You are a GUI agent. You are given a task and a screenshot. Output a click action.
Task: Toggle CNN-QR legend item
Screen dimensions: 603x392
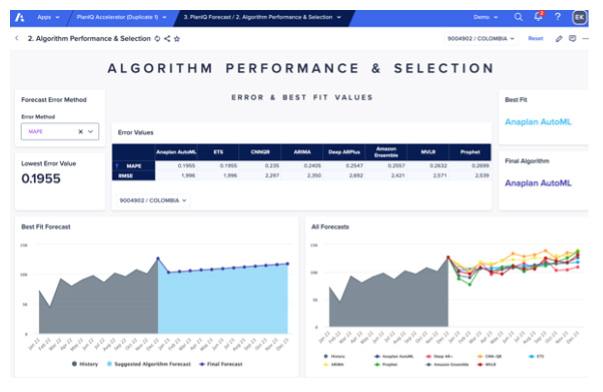(x=489, y=357)
